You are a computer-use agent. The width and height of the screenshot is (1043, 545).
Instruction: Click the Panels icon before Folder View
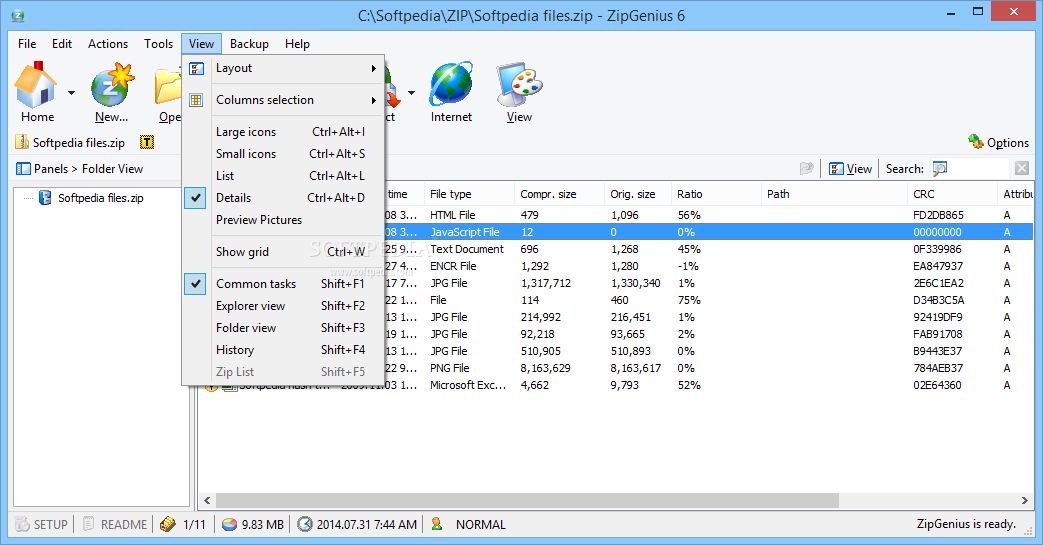(x=23, y=168)
